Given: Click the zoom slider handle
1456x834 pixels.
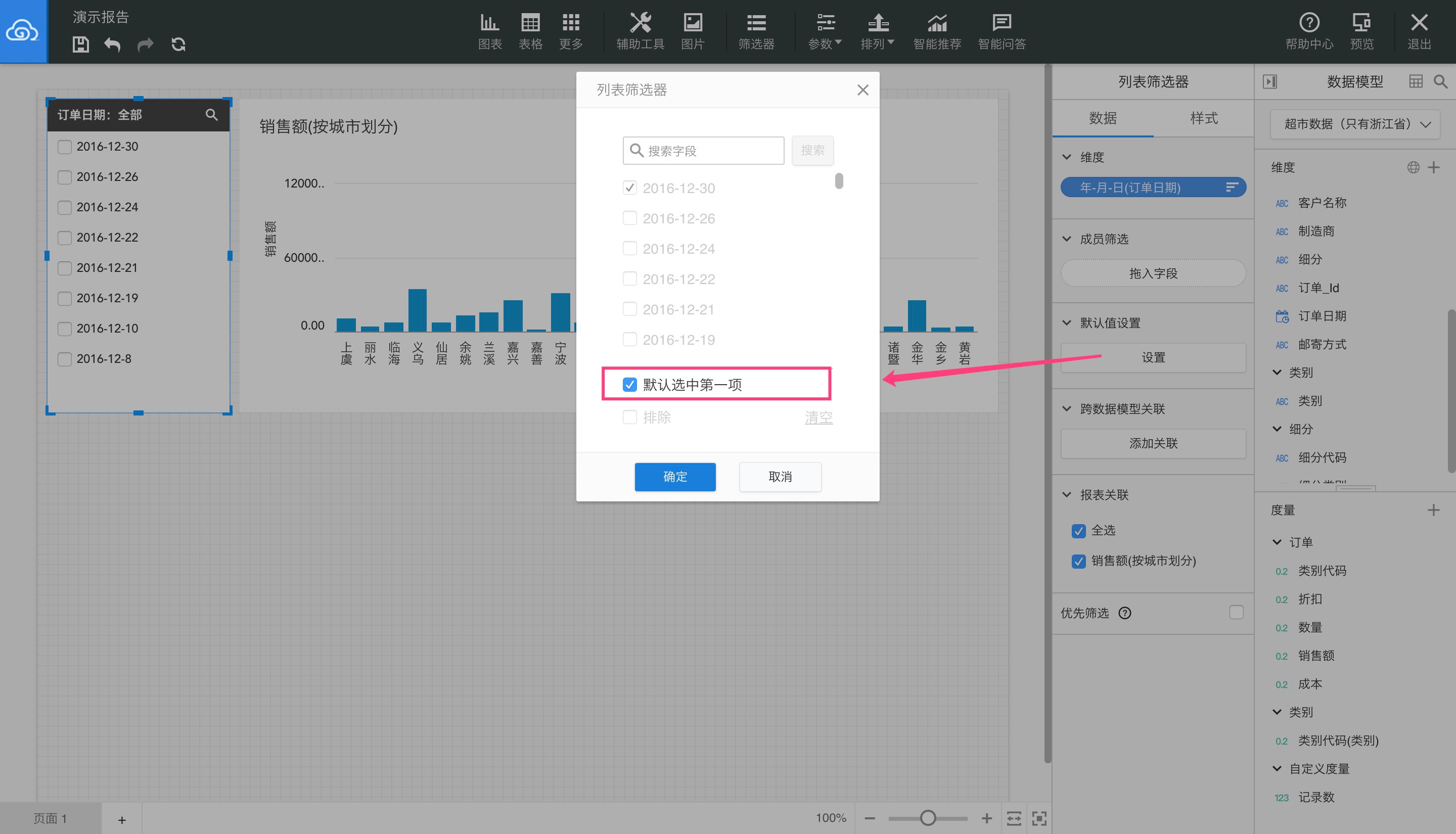Looking at the screenshot, I should point(928,818).
